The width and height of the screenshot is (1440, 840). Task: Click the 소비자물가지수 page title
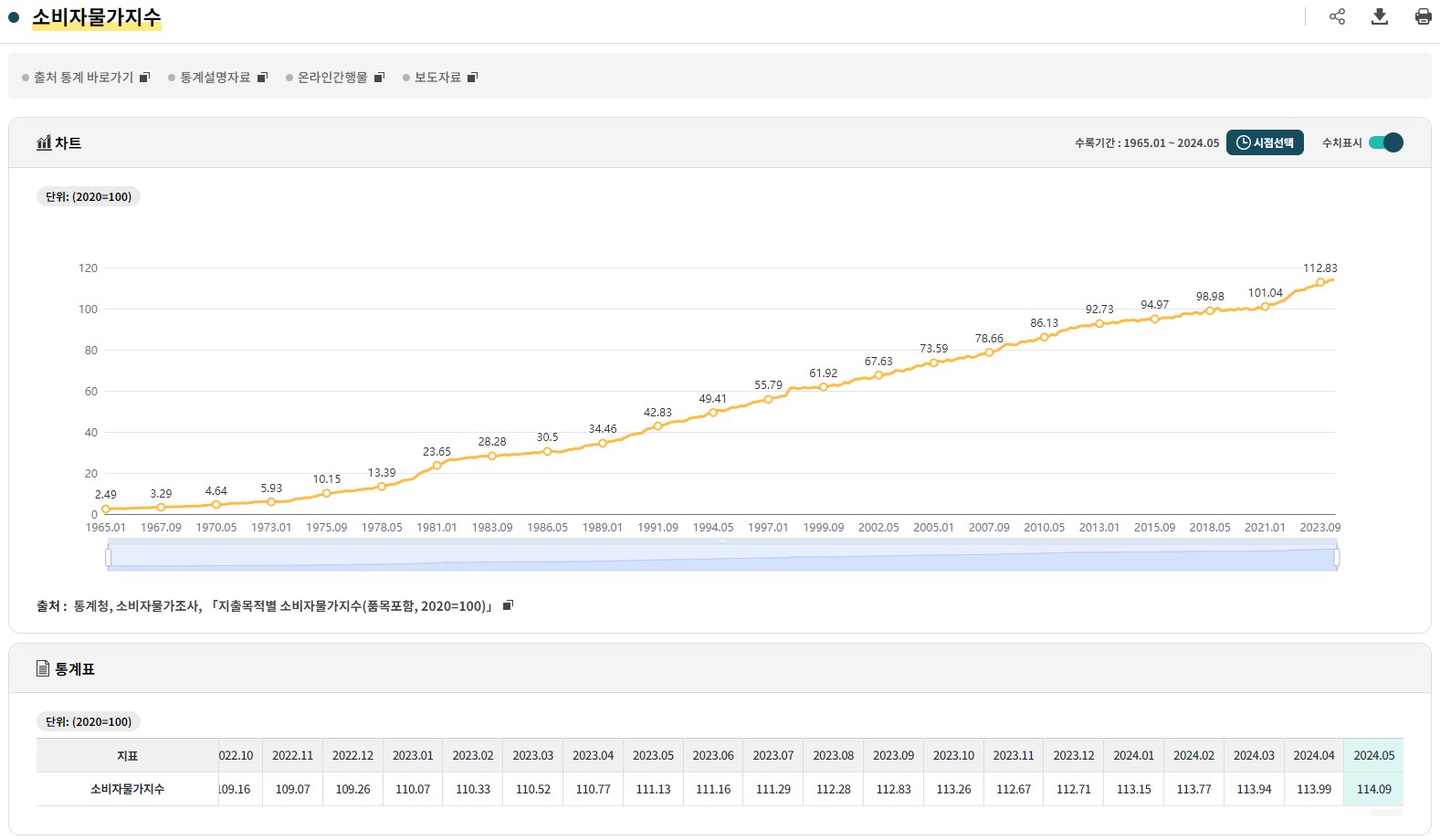(96, 17)
